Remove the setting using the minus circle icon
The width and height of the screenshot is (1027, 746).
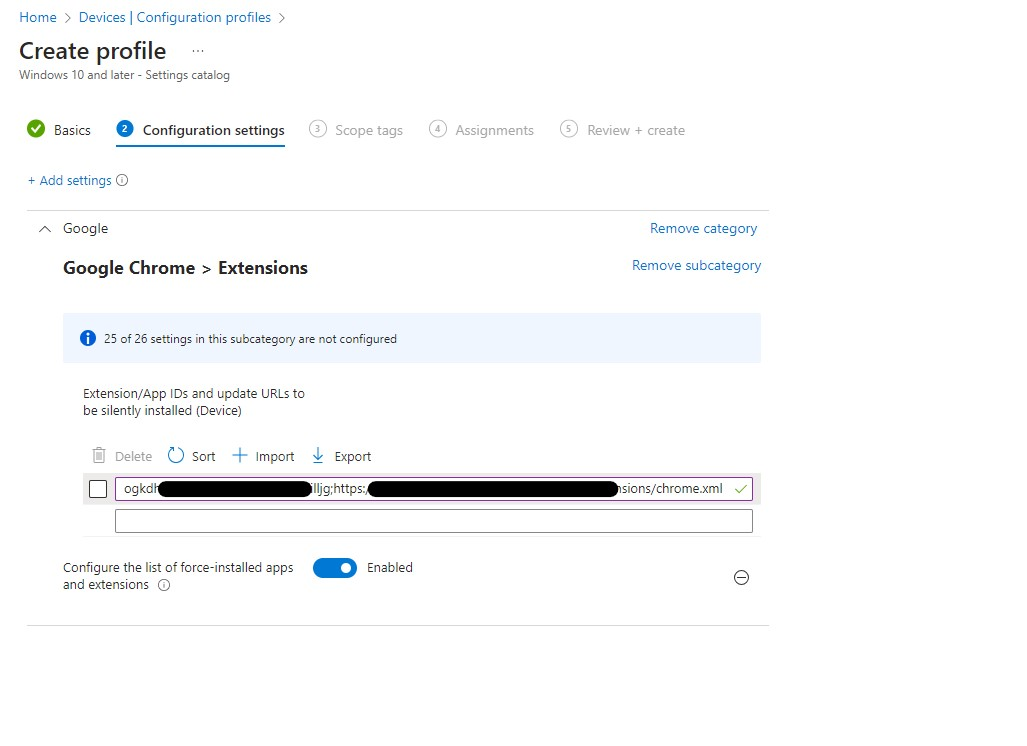(741, 578)
